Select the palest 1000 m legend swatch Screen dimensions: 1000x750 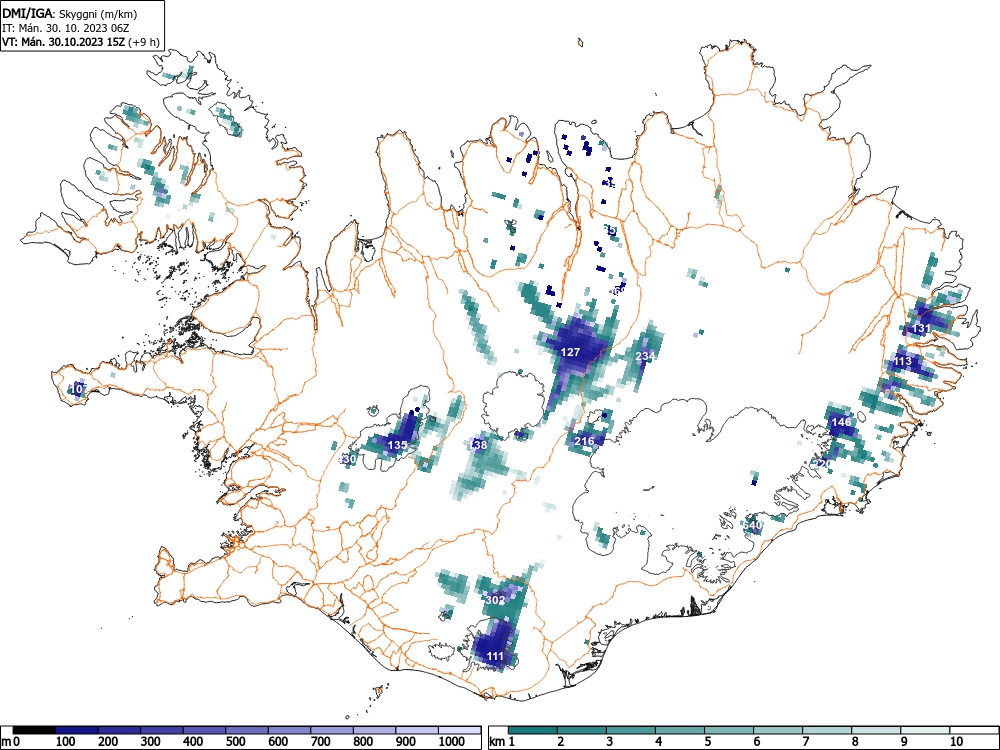click(x=460, y=730)
